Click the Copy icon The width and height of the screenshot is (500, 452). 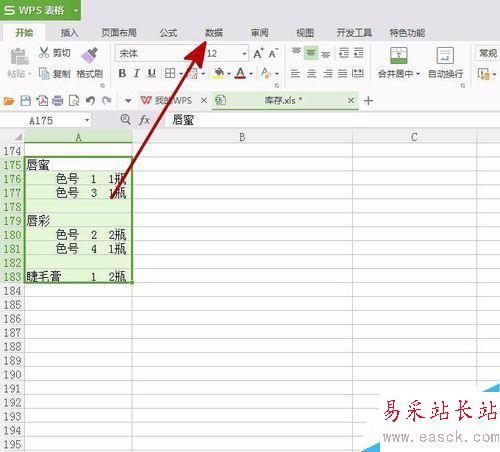coord(44,73)
